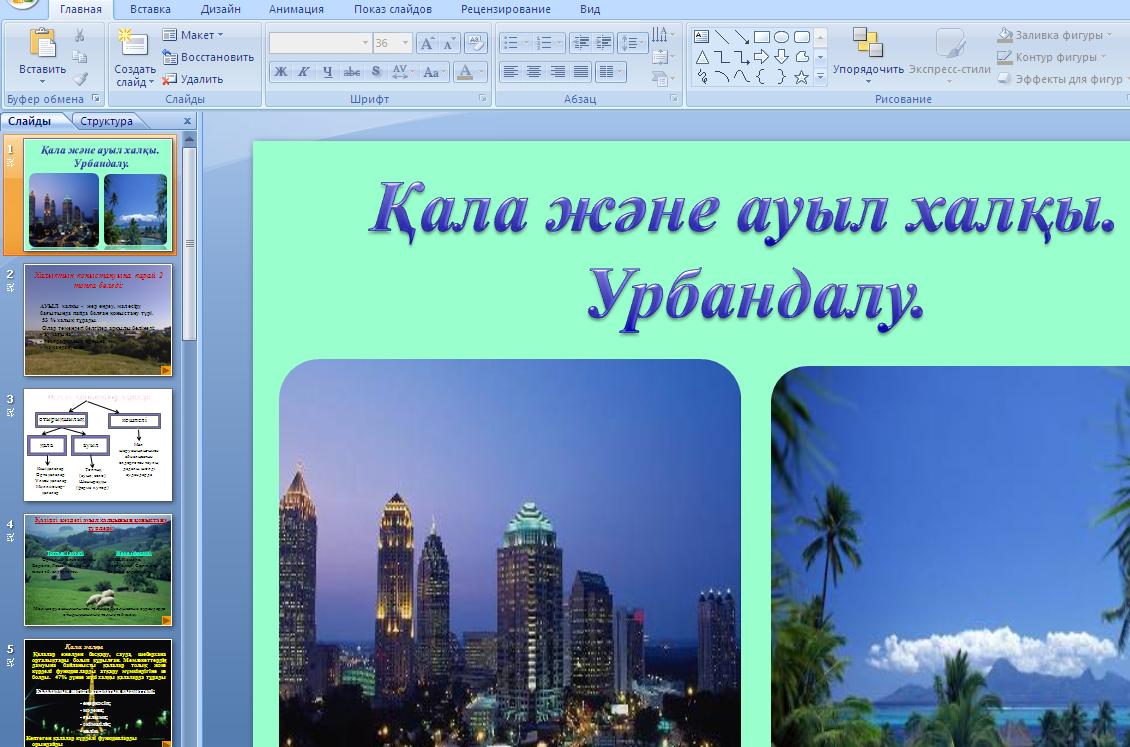Select slide 3 thumbnail with diagram
1130x747 pixels.
pos(98,444)
